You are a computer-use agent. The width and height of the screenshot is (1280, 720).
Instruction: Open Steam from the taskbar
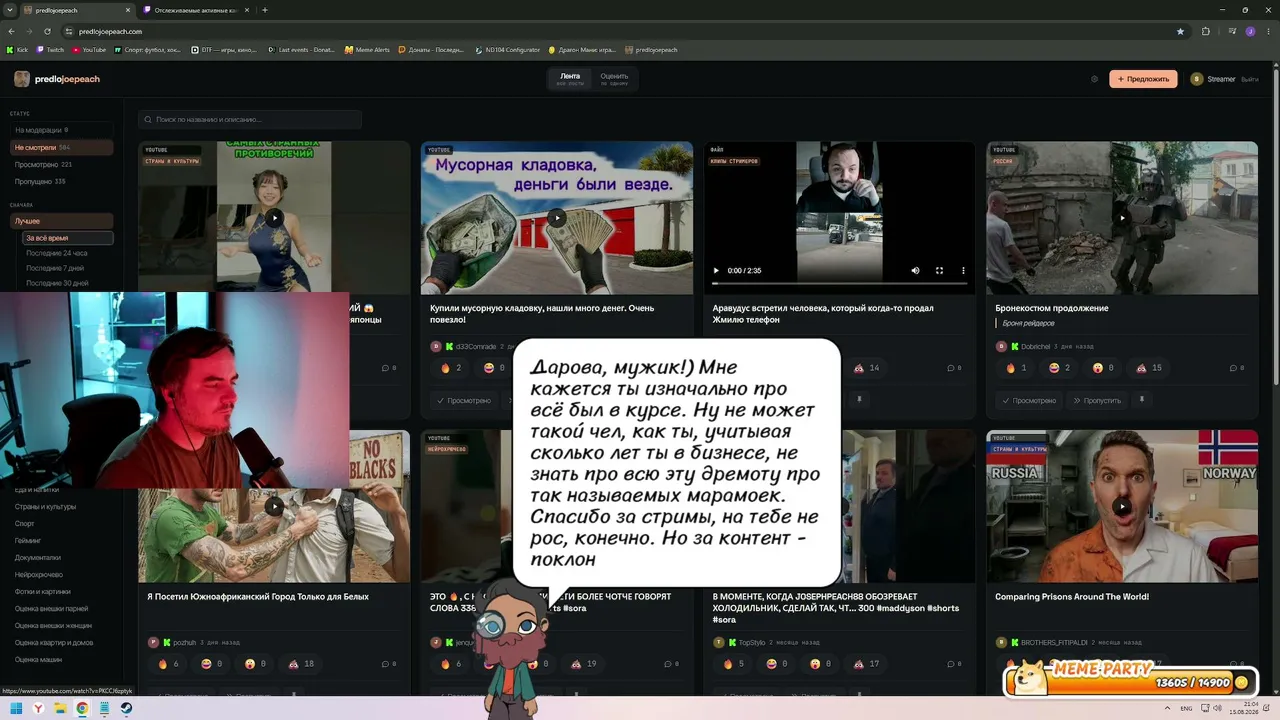coord(126,708)
